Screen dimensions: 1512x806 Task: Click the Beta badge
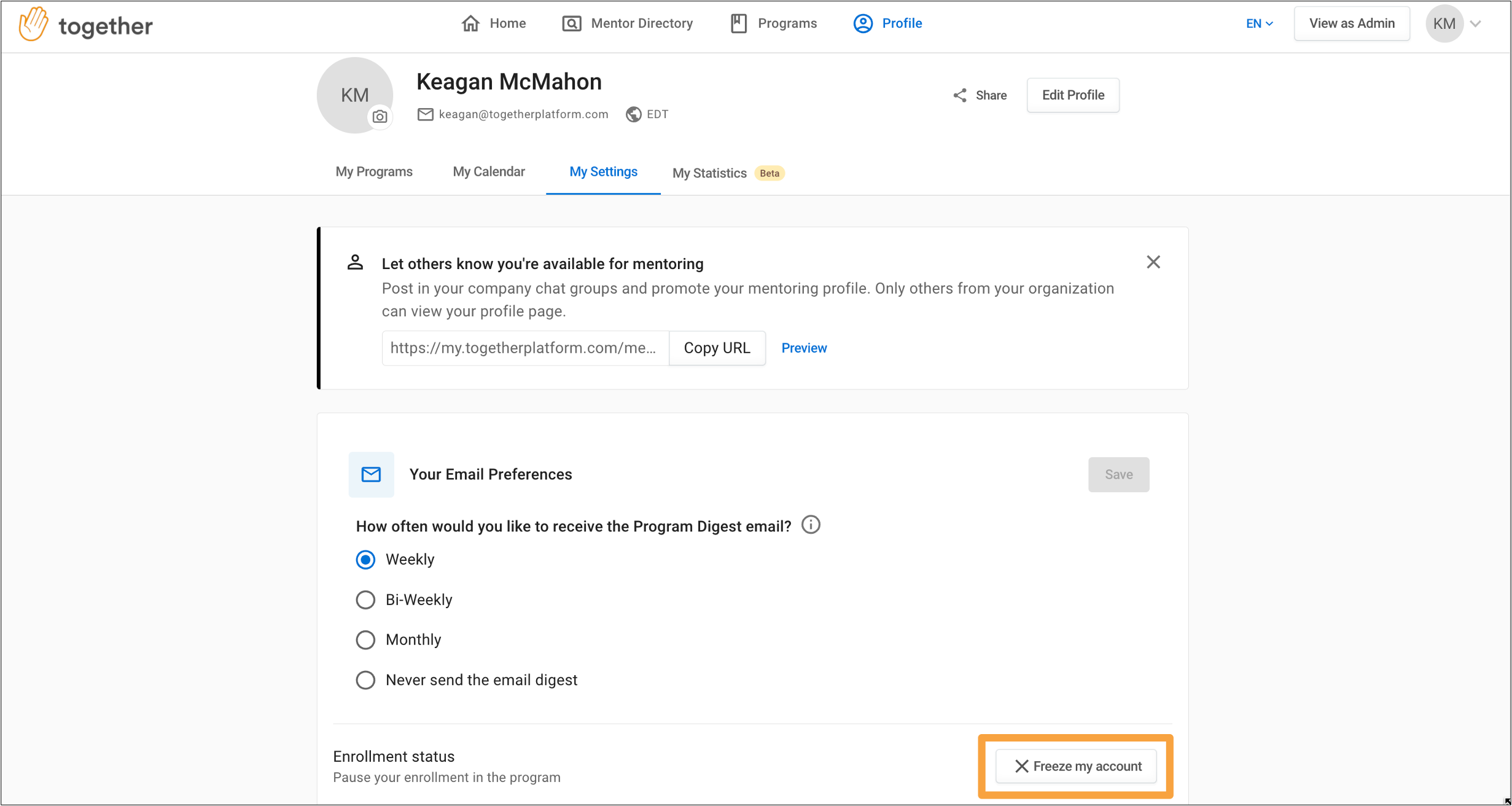click(x=770, y=173)
